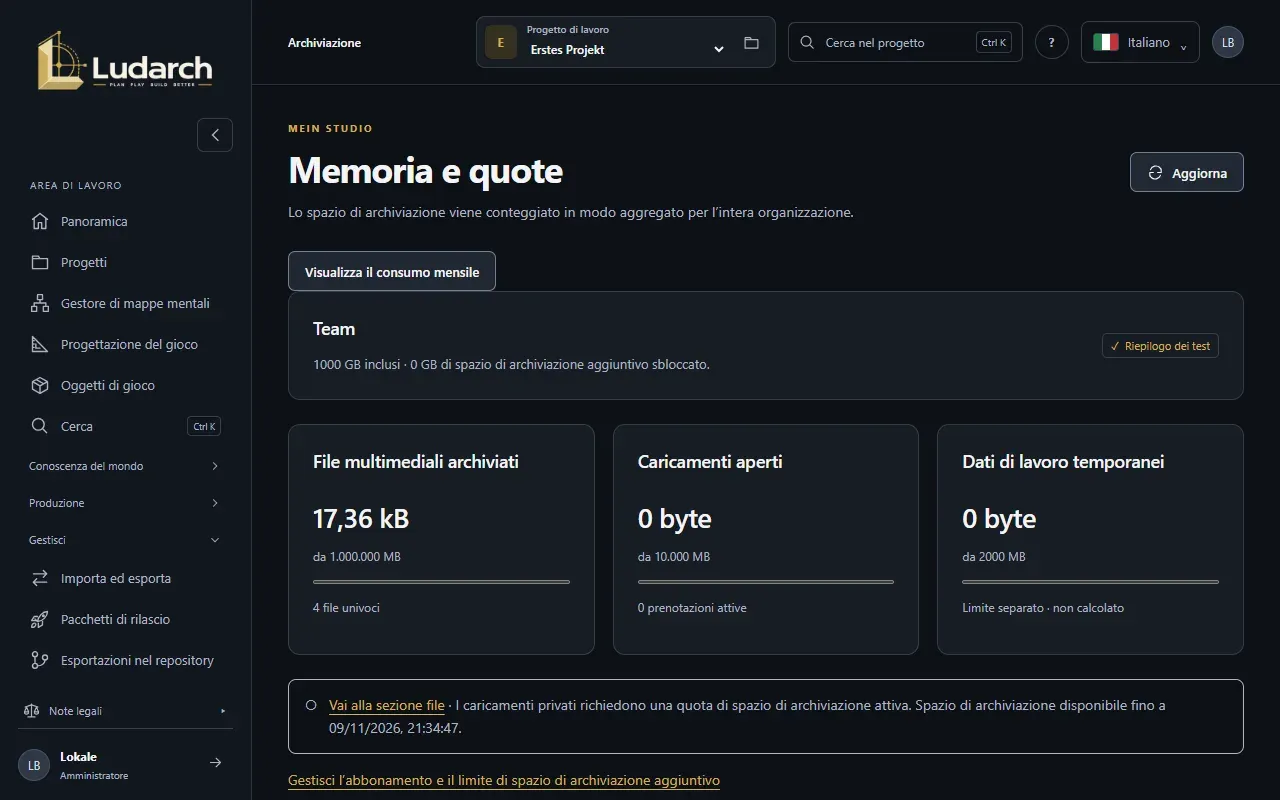Click the circle icon in info notice
This screenshot has width=1280, height=800.
tap(311, 705)
